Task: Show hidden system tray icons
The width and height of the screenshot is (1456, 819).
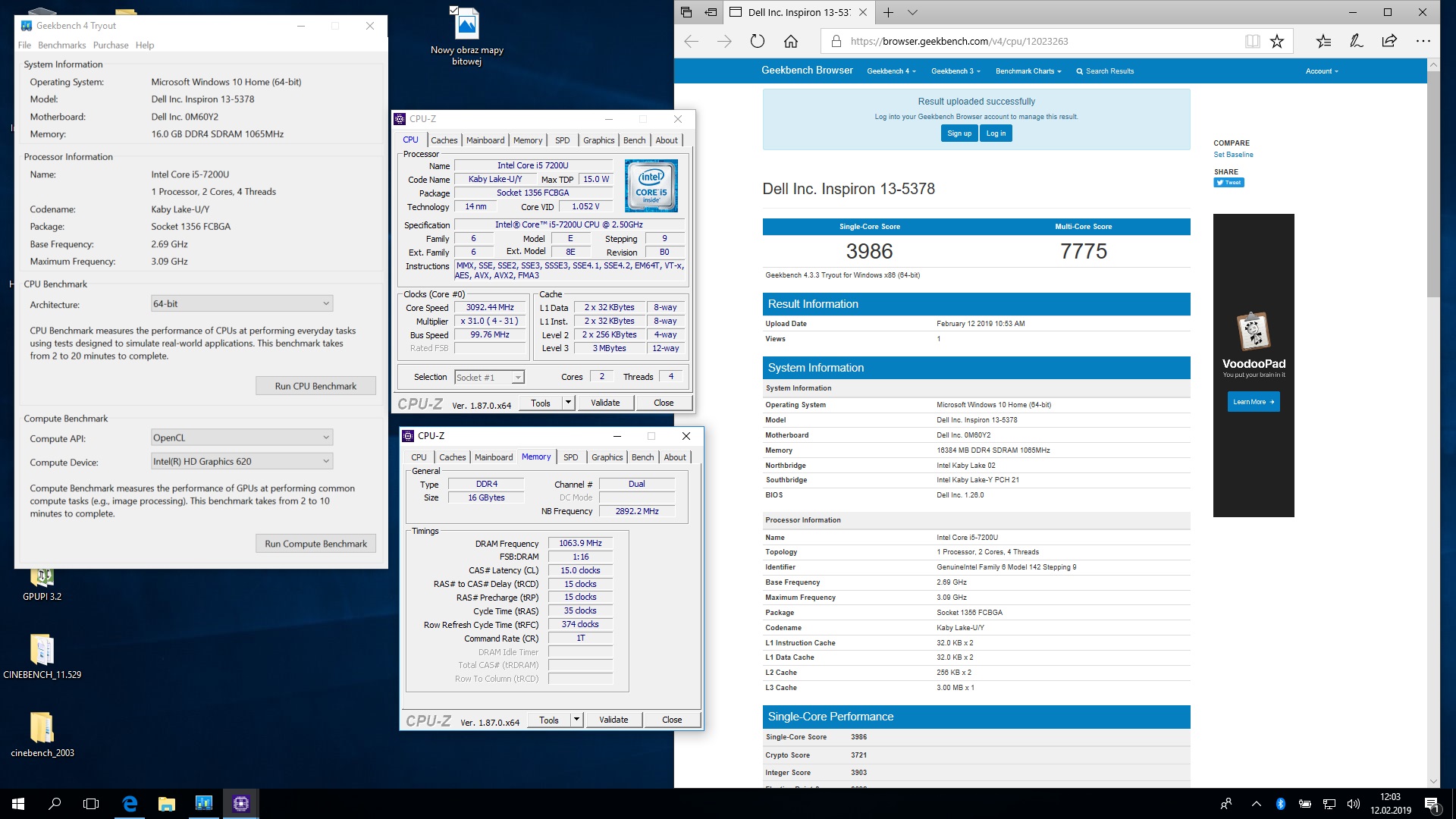Action: pyautogui.click(x=1257, y=804)
